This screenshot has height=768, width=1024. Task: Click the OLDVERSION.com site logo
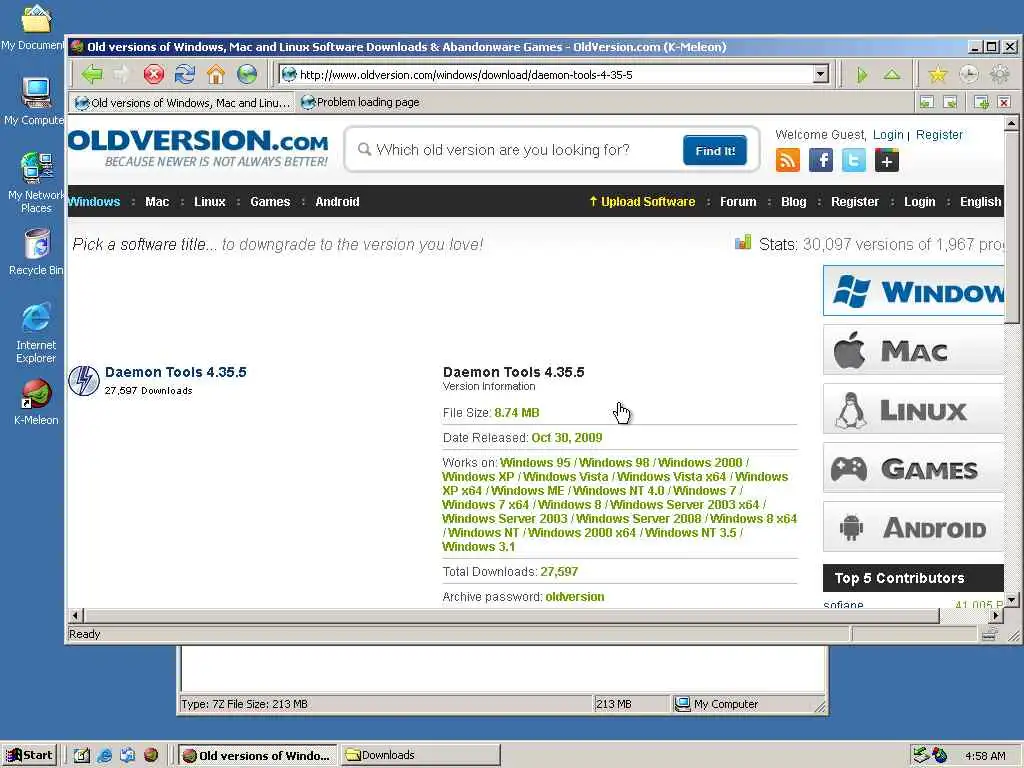pyautogui.click(x=198, y=148)
